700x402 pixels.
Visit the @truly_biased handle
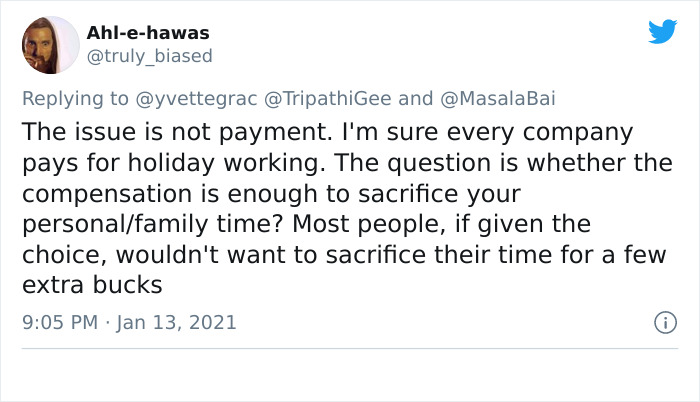(x=150, y=56)
